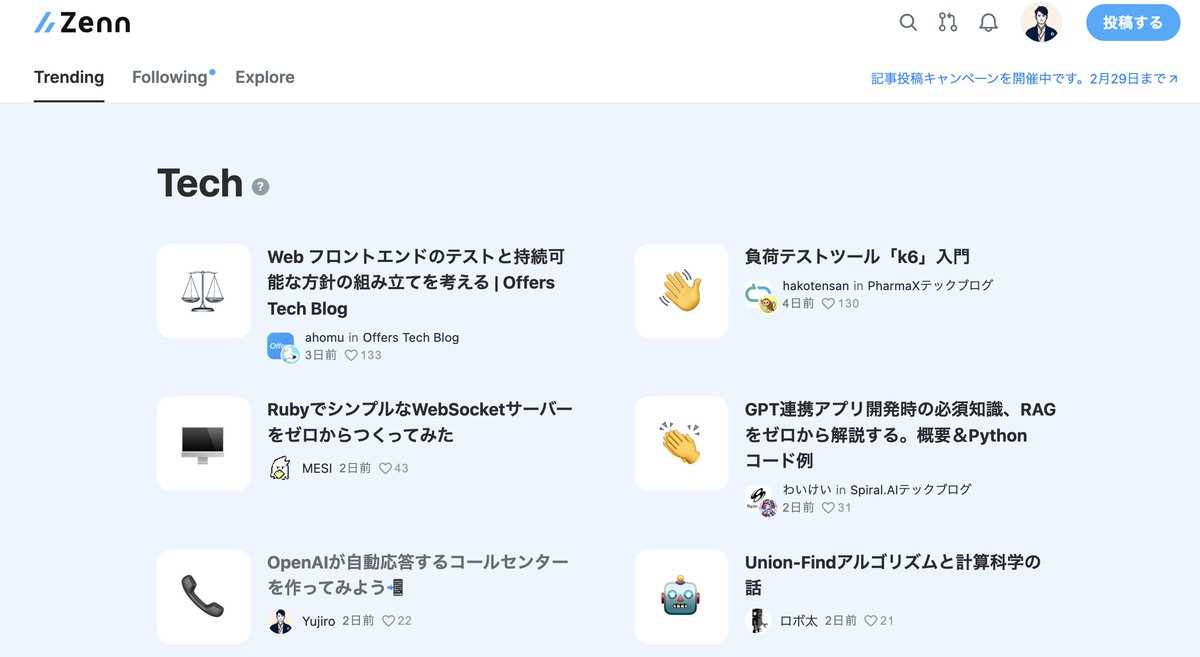Switch to the Explore tab
This screenshot has height=657, width=1200.
(x=264, y=77)
